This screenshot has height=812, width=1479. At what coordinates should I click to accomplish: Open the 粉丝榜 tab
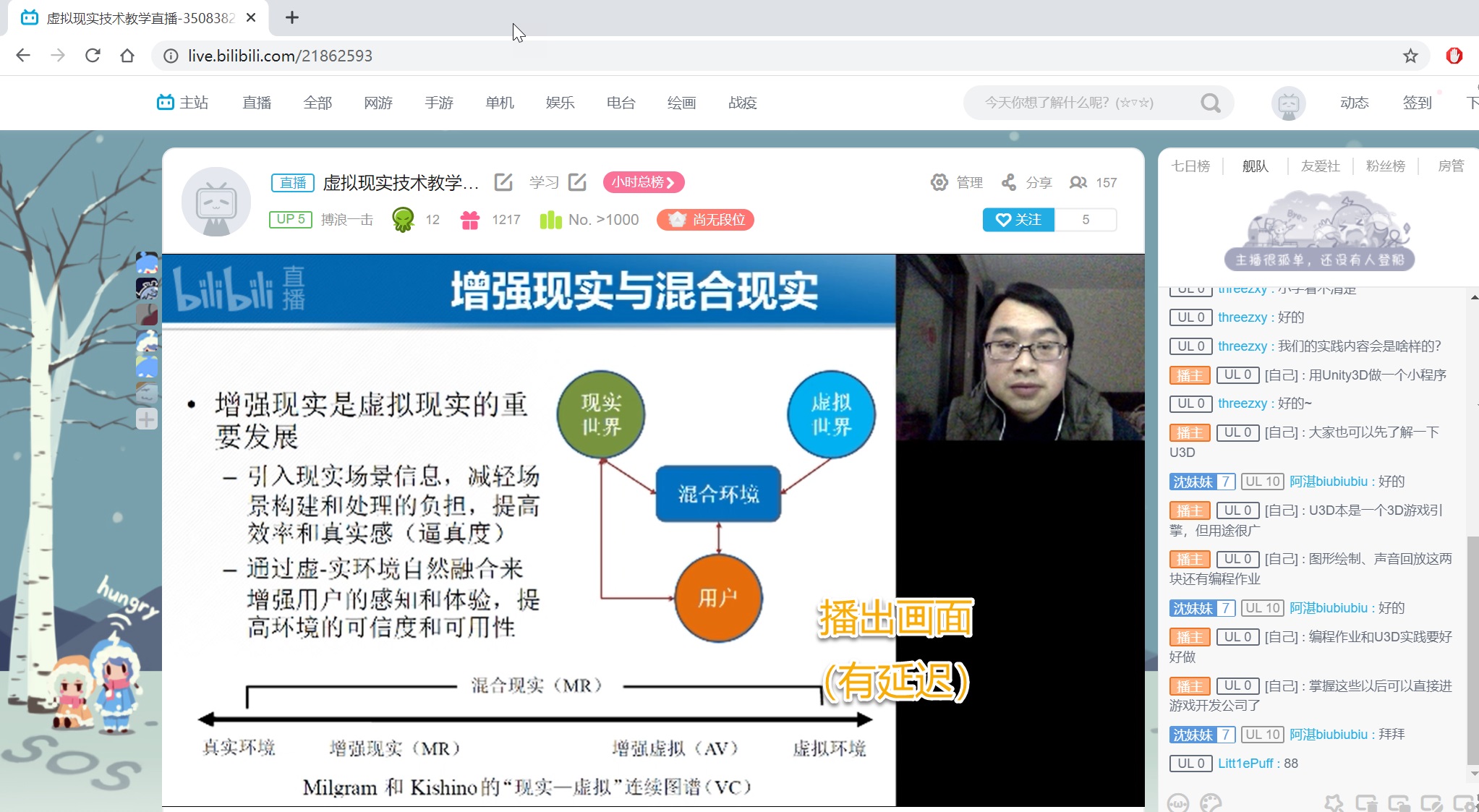click(1385, 166)
